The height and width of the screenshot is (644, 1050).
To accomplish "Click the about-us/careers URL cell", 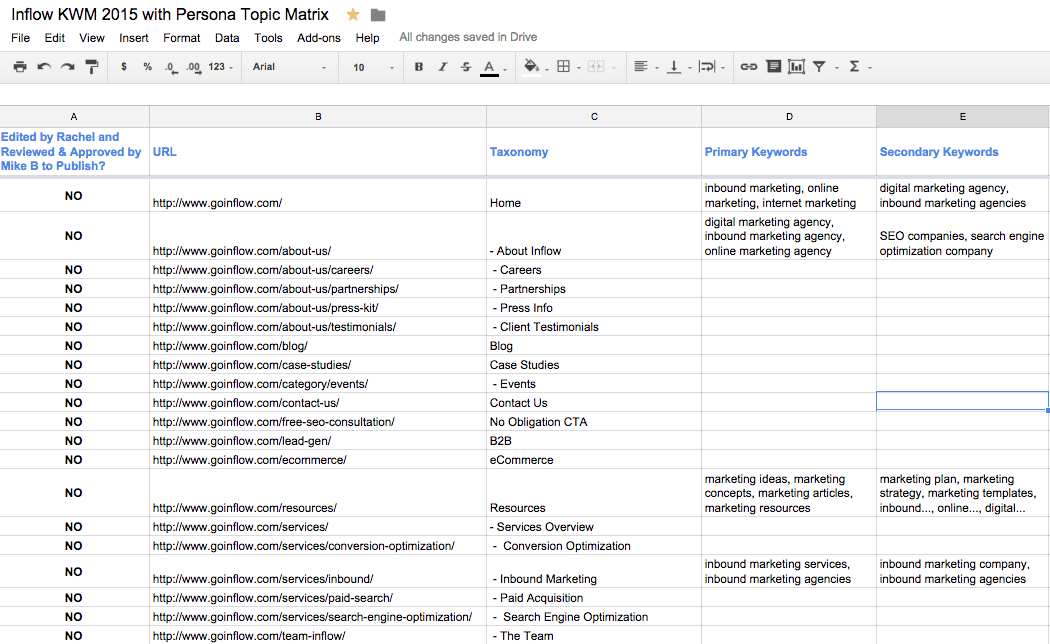I will pyautogui.click(x=263, y=270).
